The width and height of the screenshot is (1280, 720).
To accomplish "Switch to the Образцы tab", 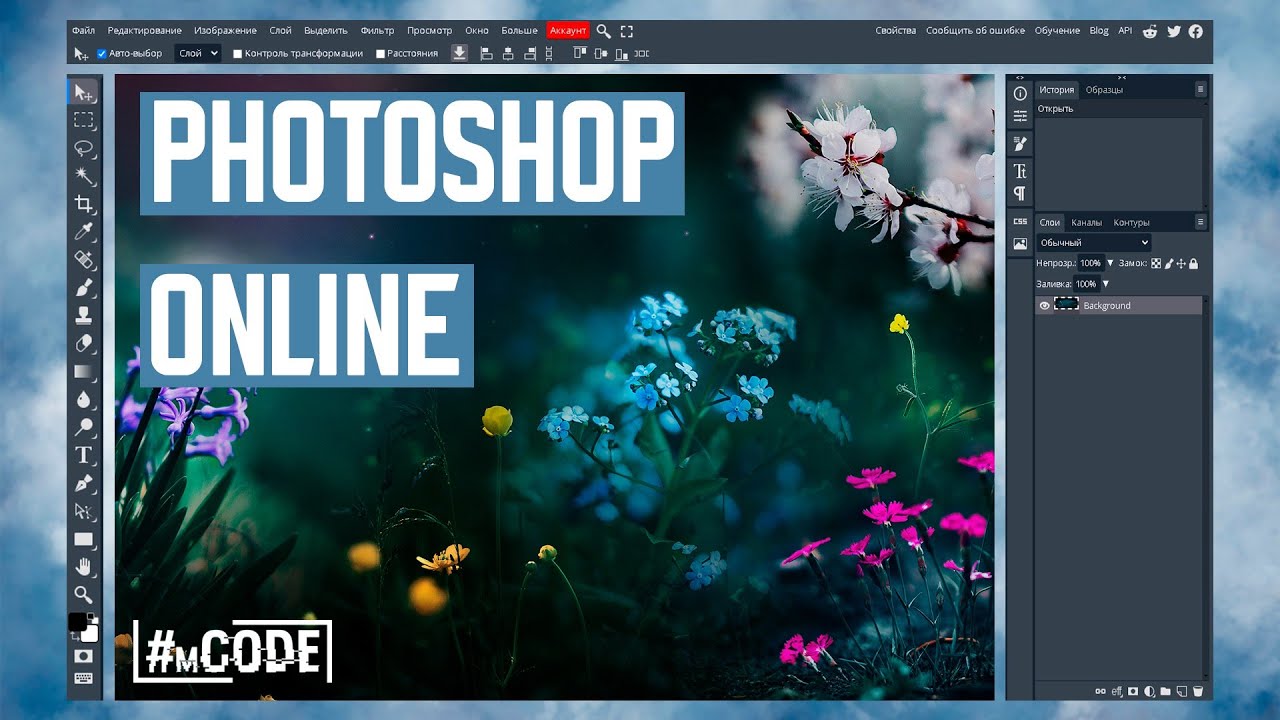I will click(1104, 90).
